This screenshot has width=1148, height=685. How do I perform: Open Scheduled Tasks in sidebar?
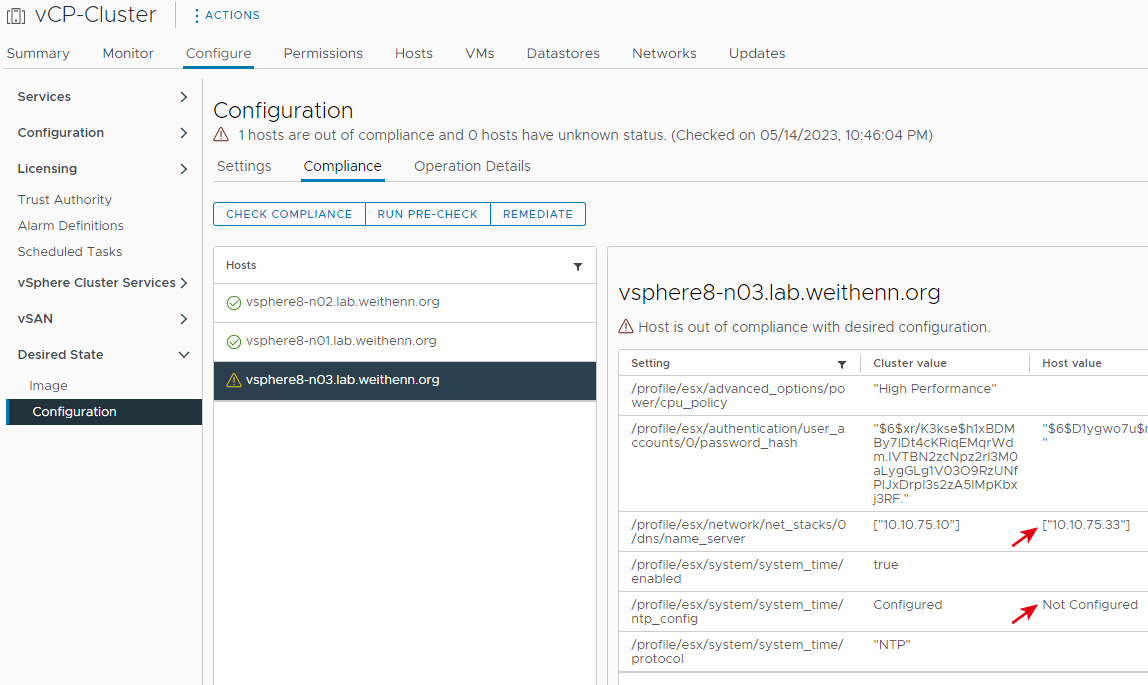[70, 251]
